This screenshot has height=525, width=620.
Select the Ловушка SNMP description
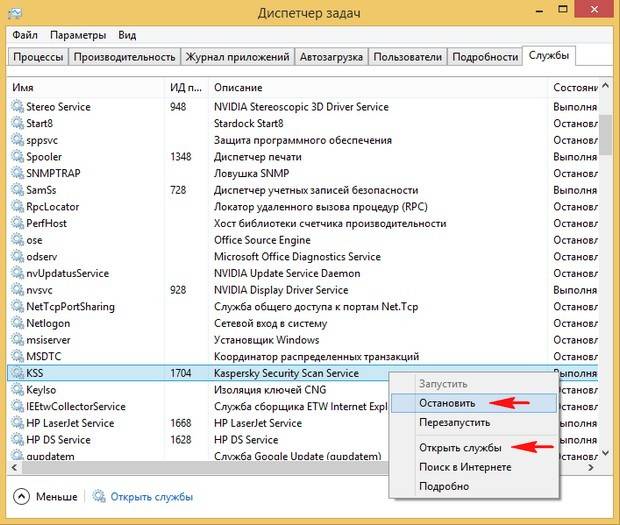(x=251, y=174)
